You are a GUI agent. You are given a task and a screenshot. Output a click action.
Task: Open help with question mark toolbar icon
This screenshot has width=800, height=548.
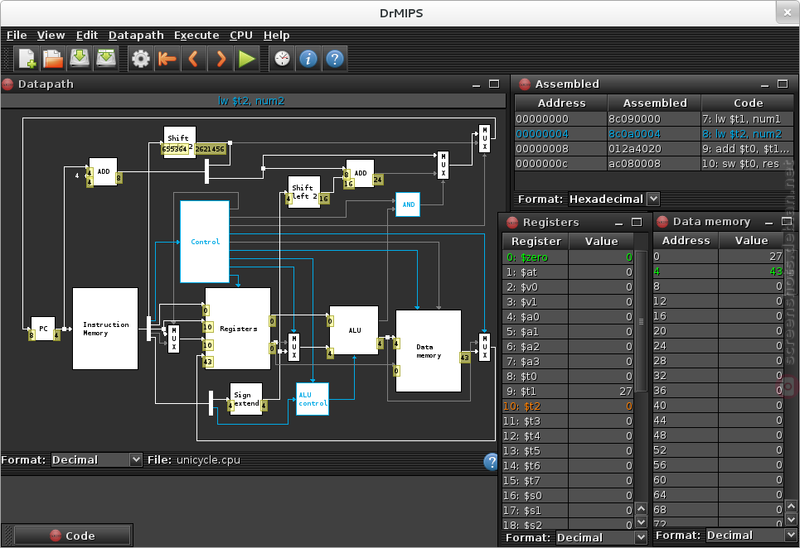click(335, 59)
